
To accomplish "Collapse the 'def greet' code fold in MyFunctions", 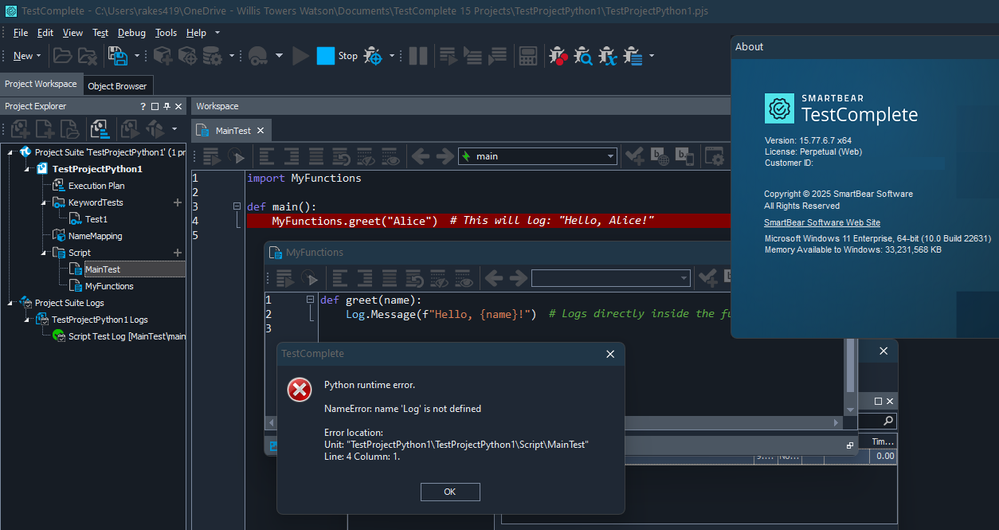I will point(310,299).
